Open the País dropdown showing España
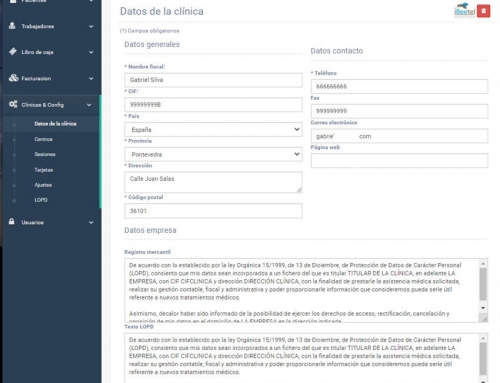The height and width of the screenshot is (383, 500). point(213,129)
